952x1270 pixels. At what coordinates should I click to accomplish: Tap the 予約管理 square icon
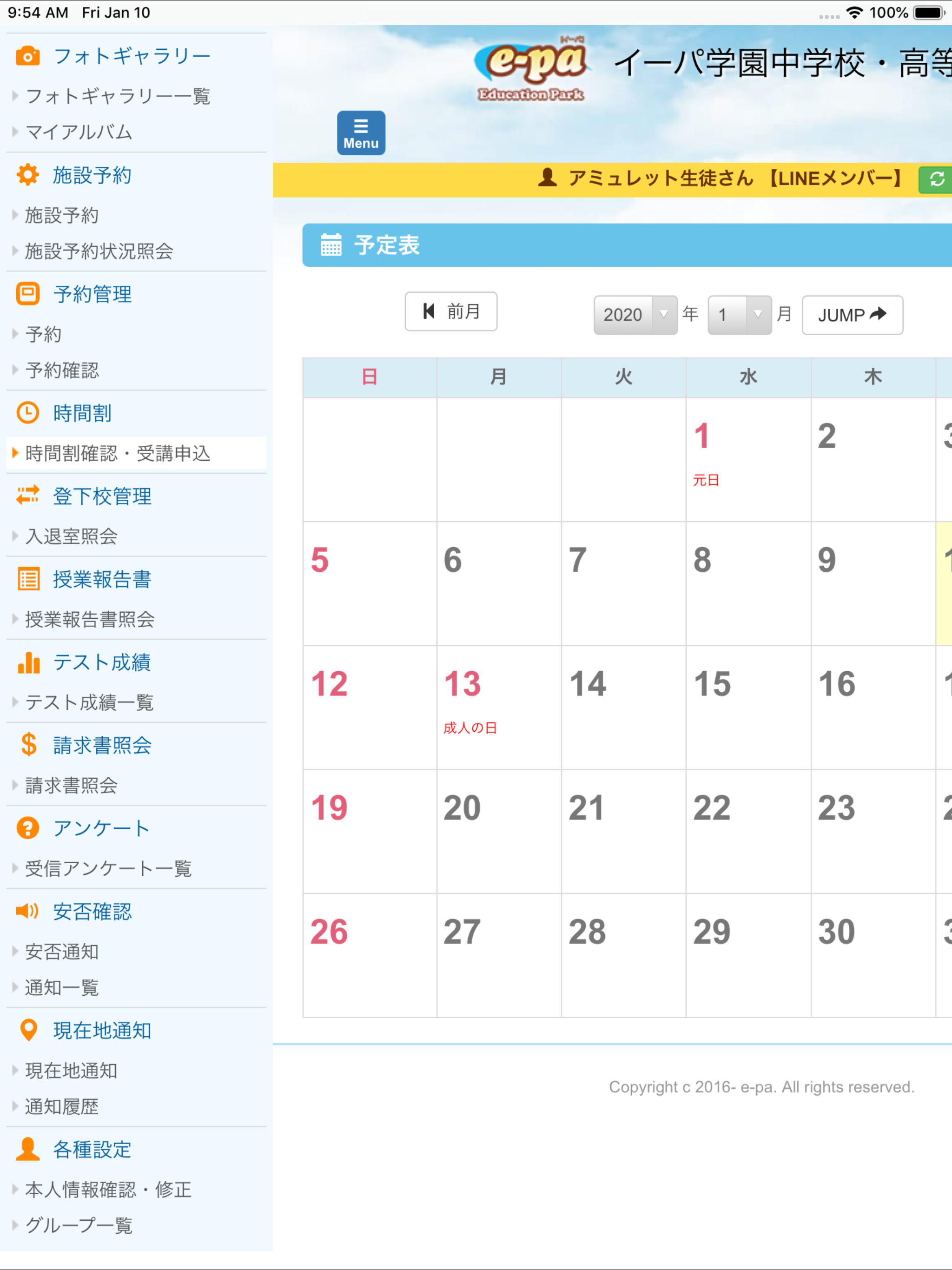point(27,294)
